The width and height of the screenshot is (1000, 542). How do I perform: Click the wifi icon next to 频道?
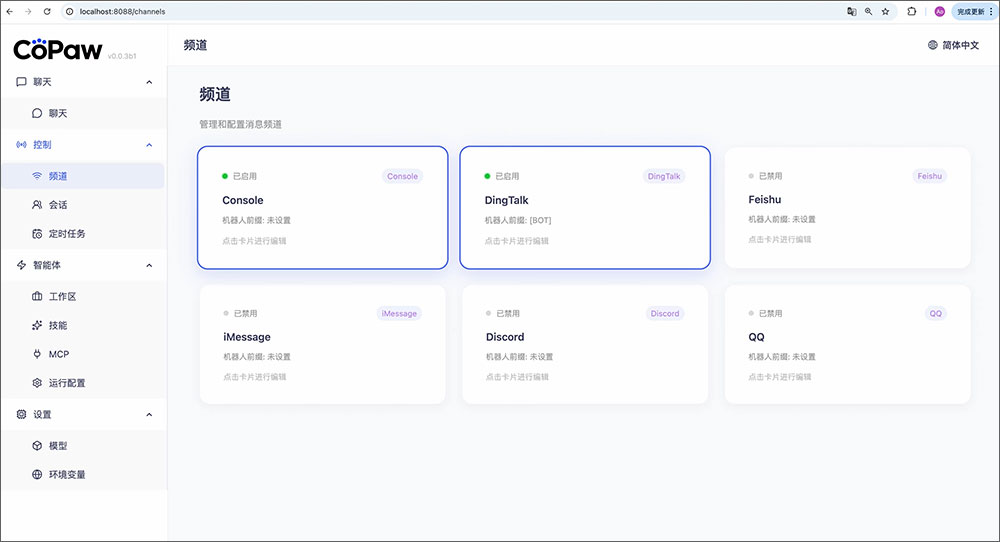coord(37,176)
